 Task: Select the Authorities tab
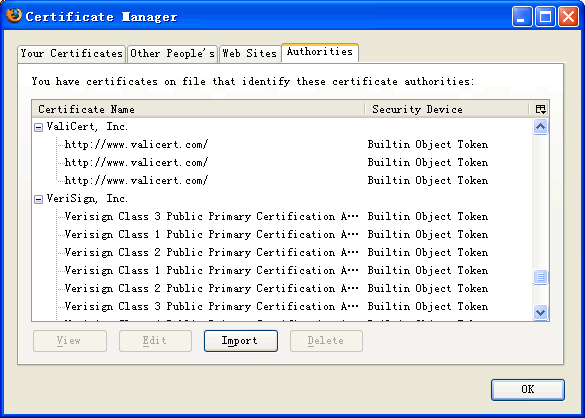320,52
